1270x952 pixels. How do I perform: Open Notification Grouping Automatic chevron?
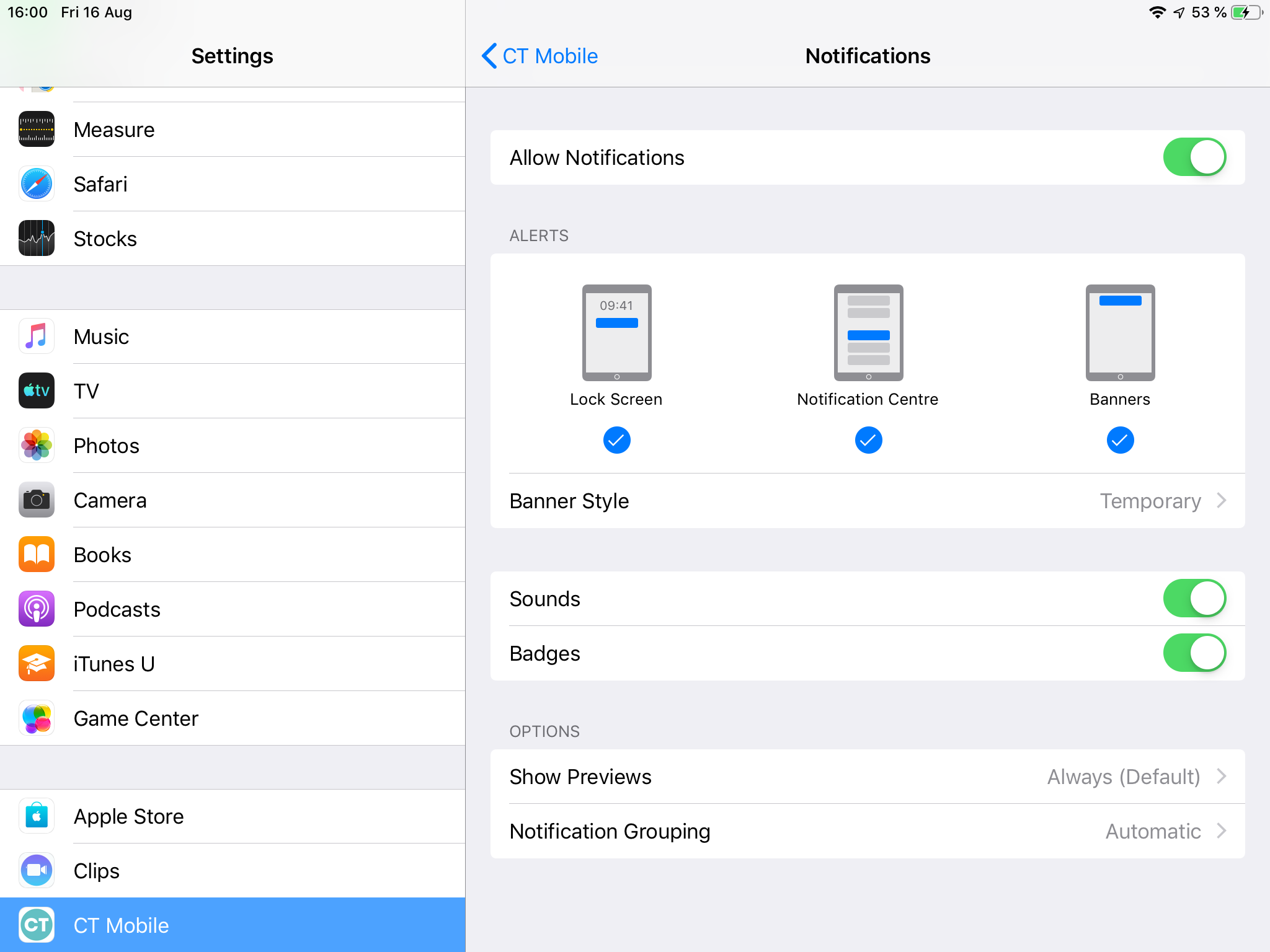click(1220, 831)
